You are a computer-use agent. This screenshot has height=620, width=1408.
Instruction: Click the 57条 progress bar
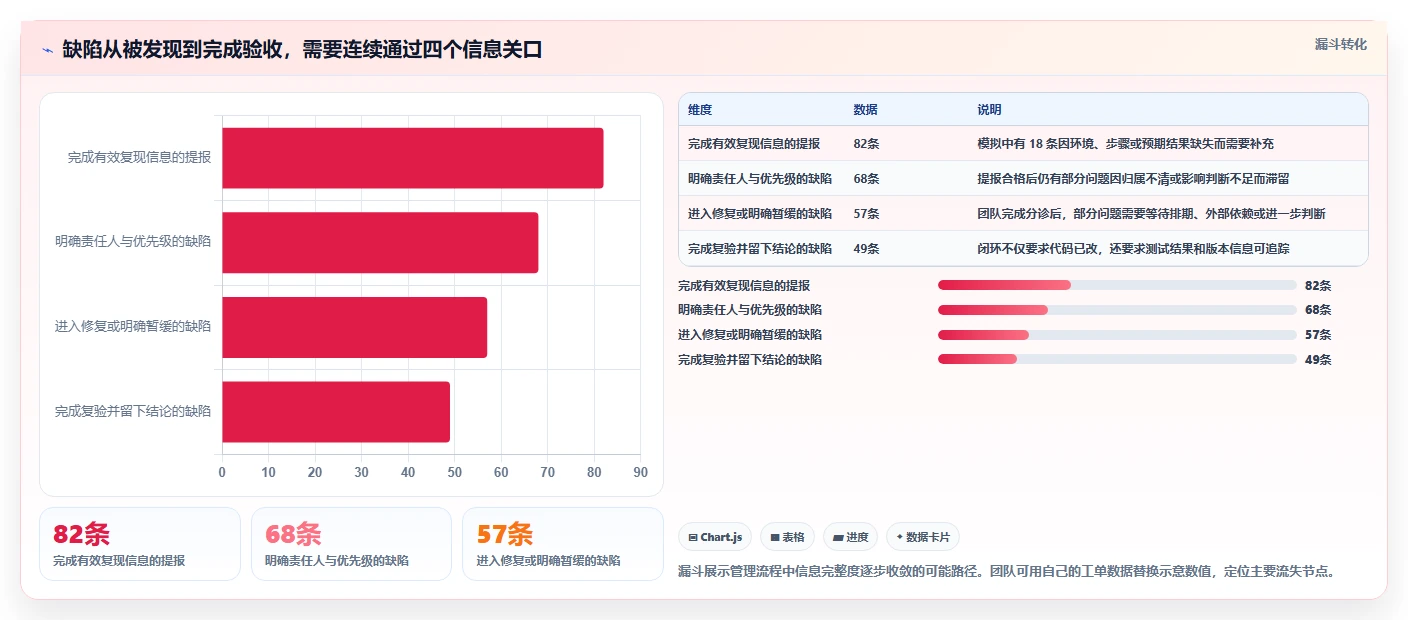click(x=1117, y=335)
